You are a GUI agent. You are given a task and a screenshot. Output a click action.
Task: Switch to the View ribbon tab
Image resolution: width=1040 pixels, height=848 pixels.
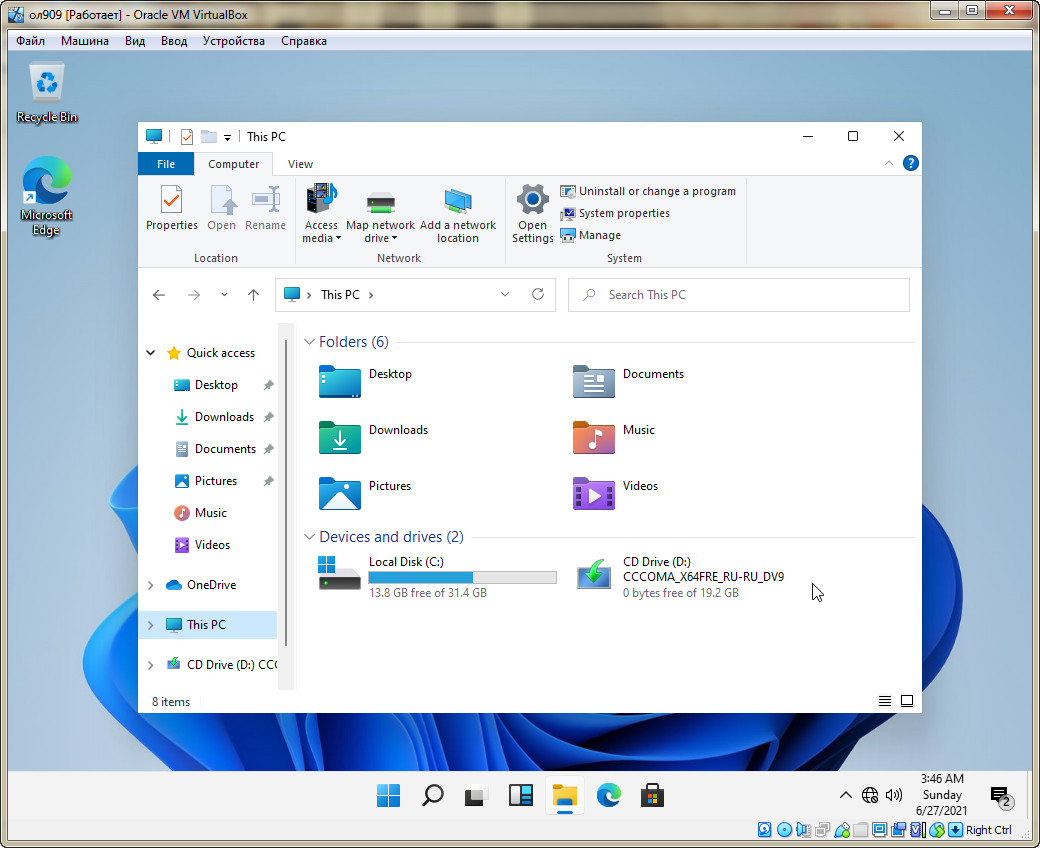pos(300,164)
